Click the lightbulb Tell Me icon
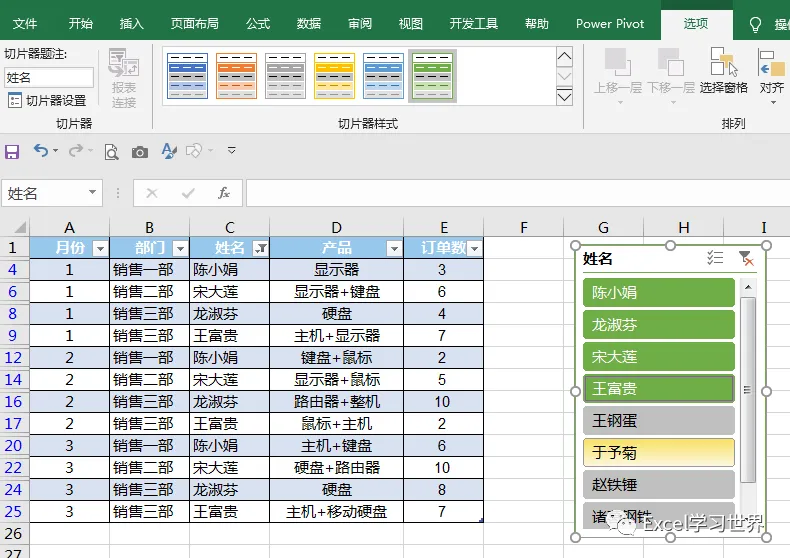The image size is (790, 558). 755,24
